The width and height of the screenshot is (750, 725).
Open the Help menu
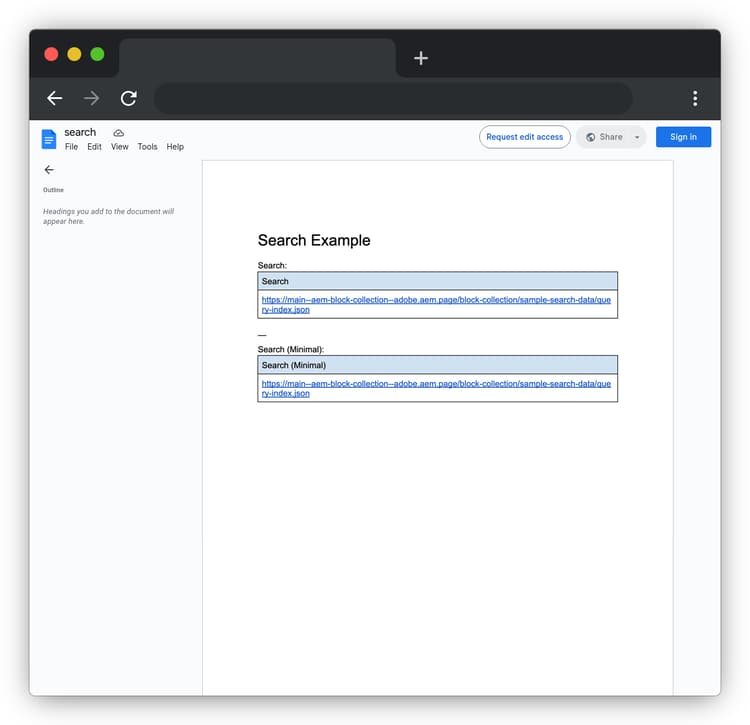point(175,147)
